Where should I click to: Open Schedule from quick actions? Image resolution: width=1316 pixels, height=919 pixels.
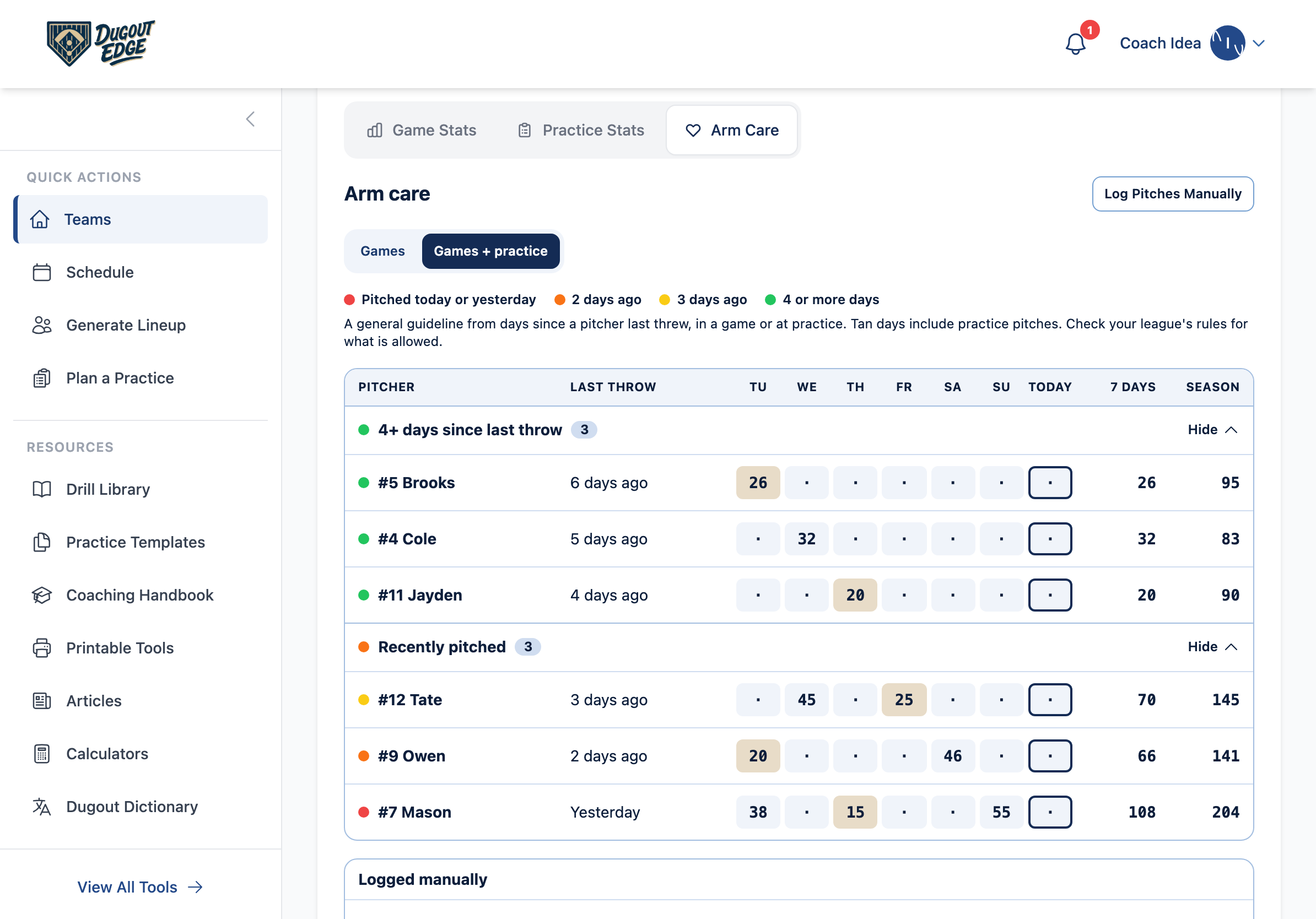(x=141, y=272)
